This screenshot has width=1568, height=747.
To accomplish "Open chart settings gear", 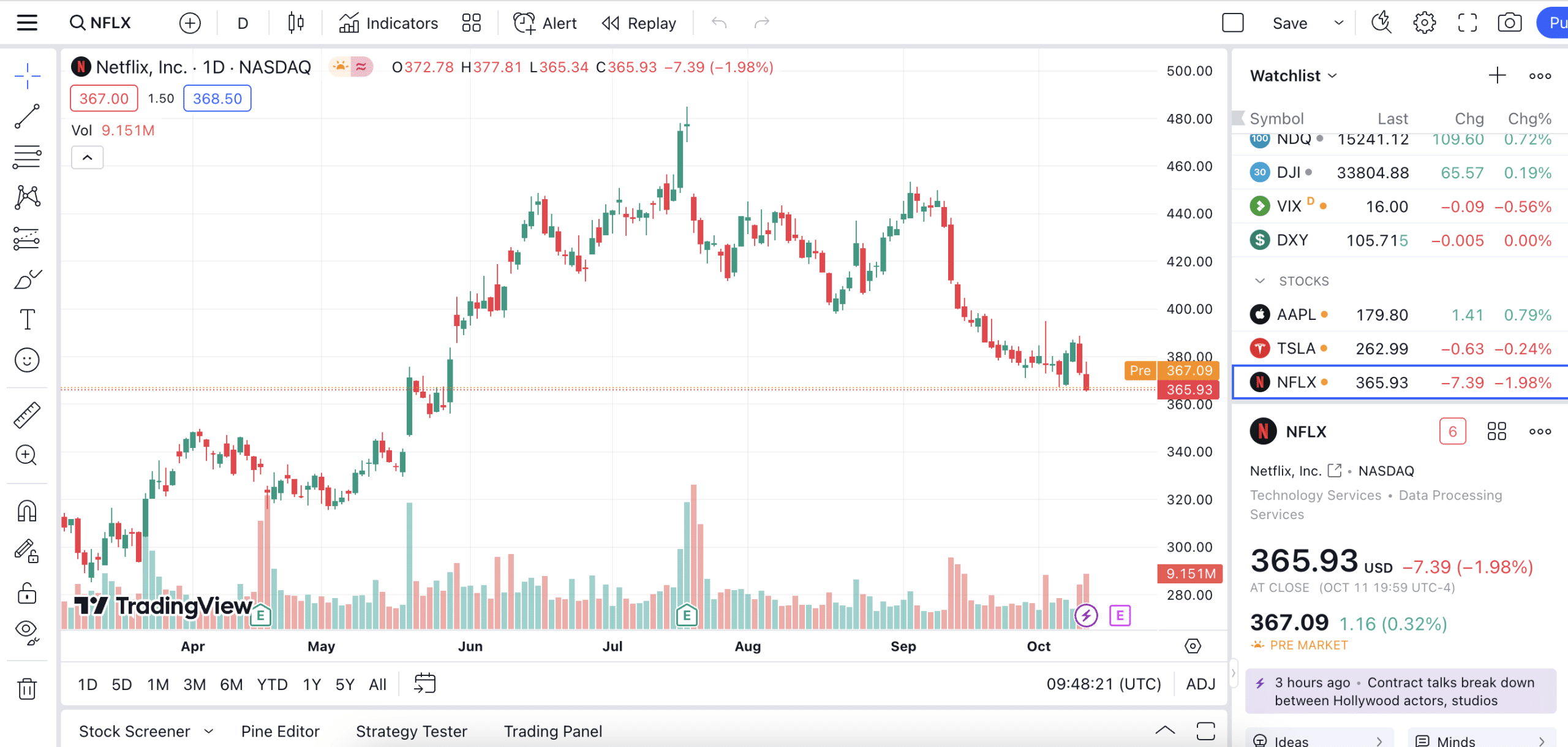I will [1424, 23].
